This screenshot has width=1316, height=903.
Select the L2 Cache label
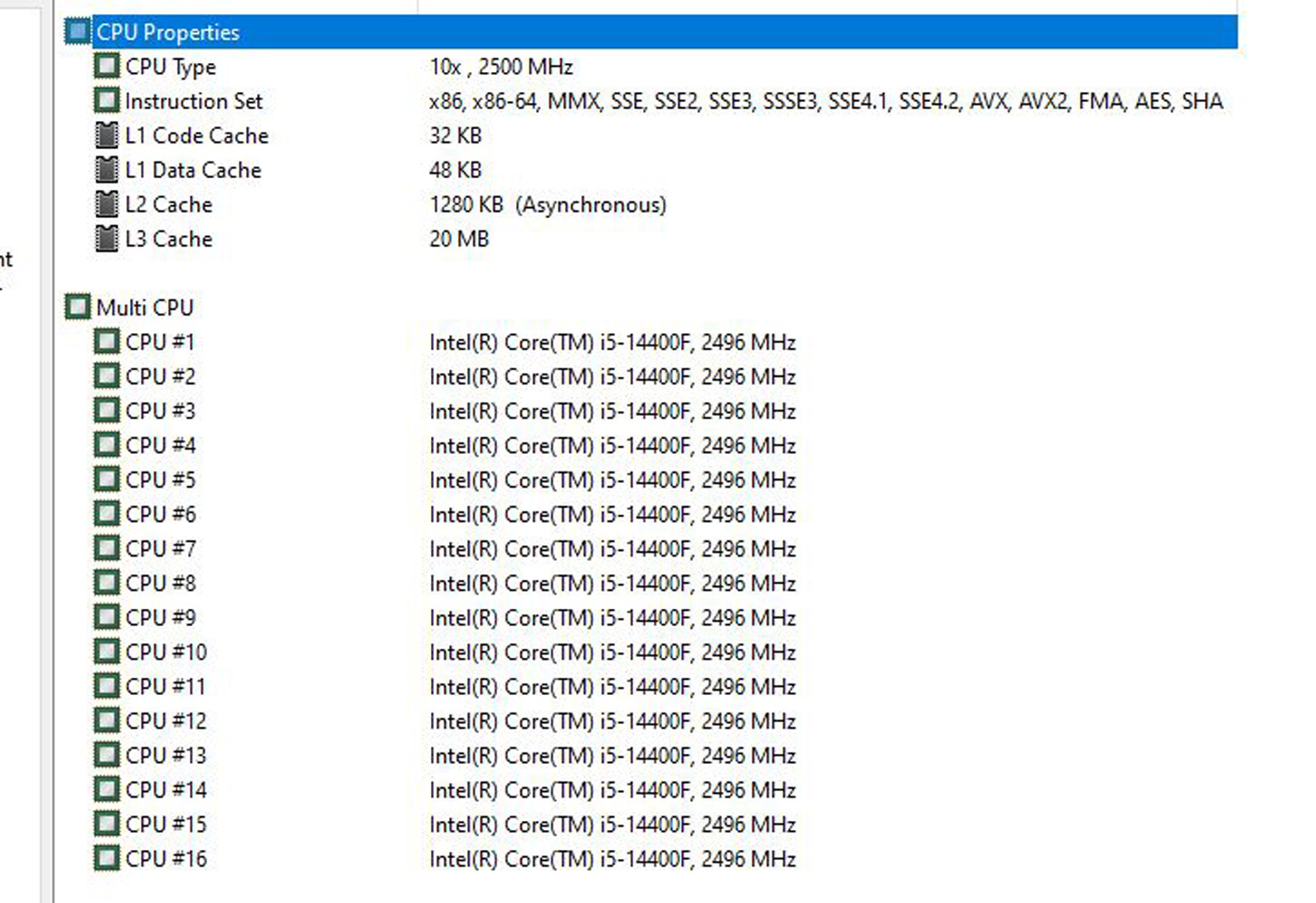[x=169, y=205]
